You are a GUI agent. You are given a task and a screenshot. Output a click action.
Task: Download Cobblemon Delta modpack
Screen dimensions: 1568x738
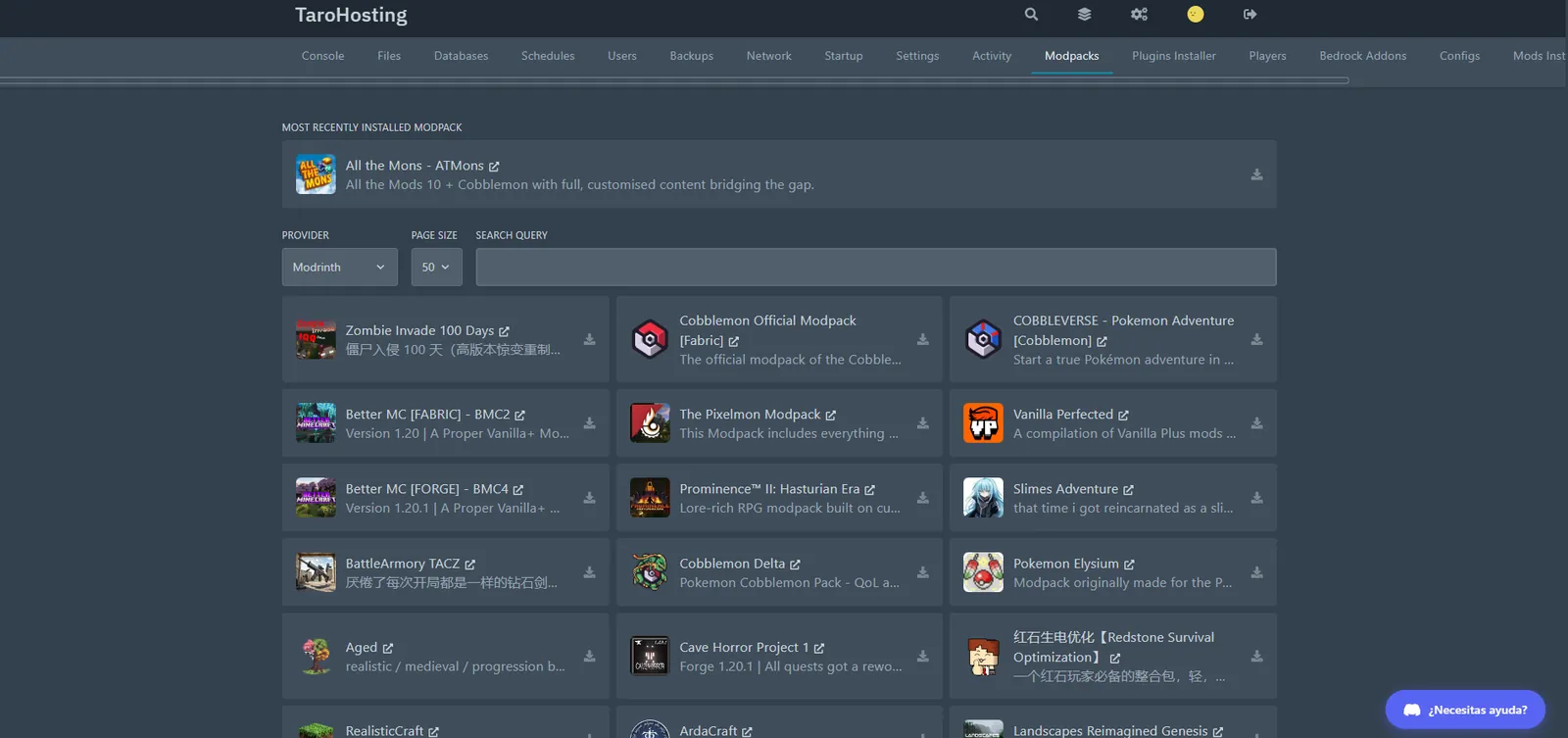coord(922,572)
